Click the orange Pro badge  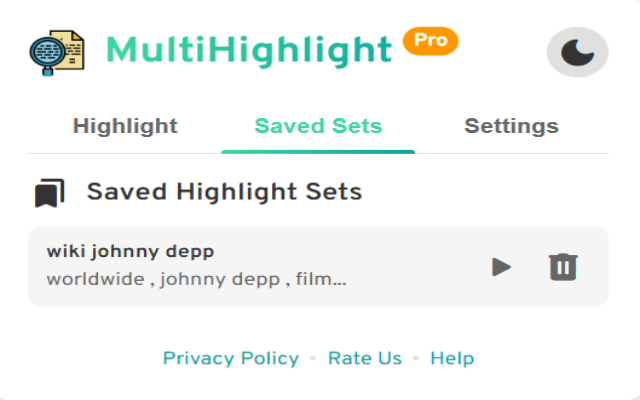click(x=430, y=41)
